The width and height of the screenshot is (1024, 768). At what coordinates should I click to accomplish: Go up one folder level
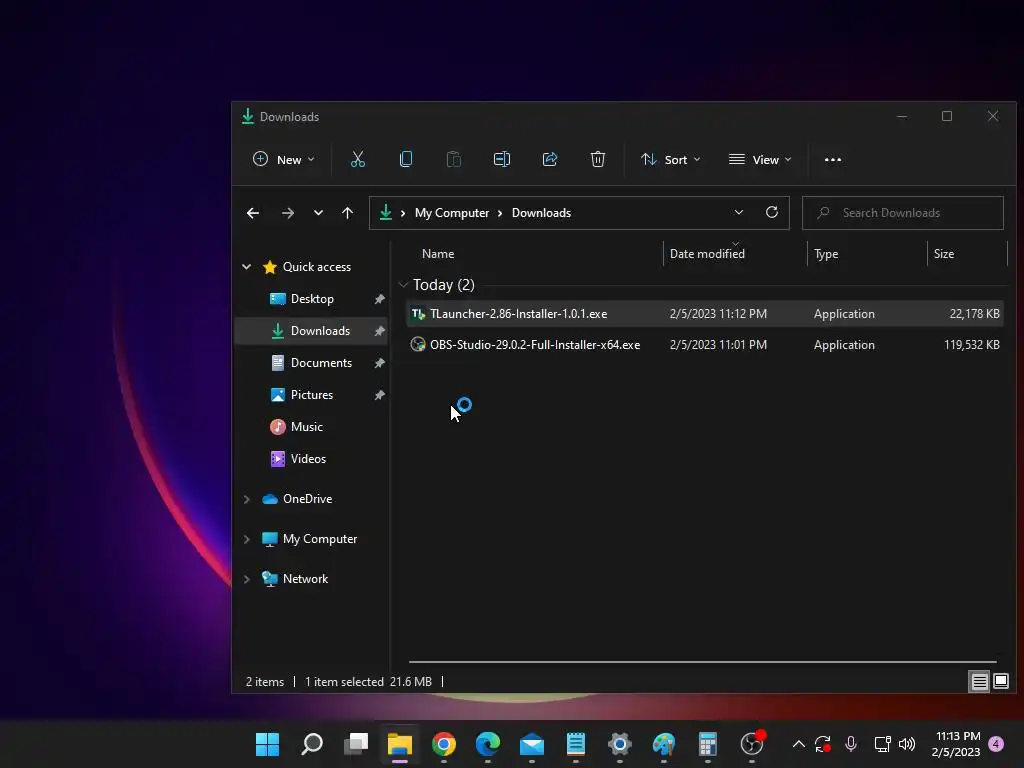(347, 213)
